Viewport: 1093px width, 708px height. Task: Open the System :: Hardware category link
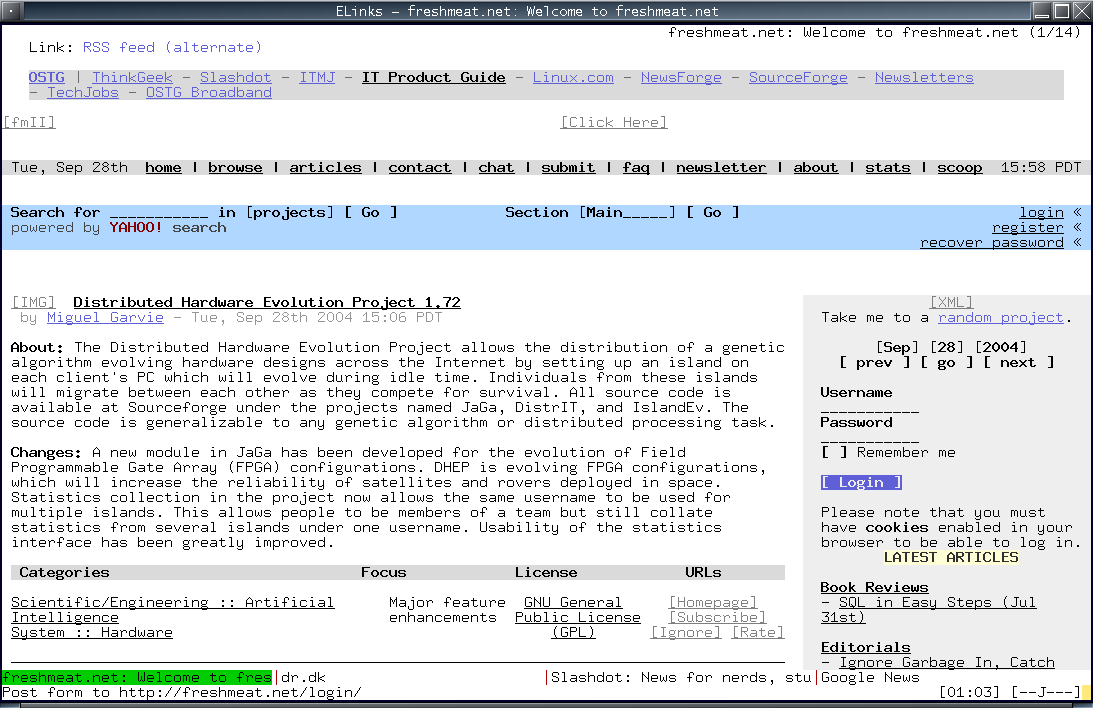92,633
